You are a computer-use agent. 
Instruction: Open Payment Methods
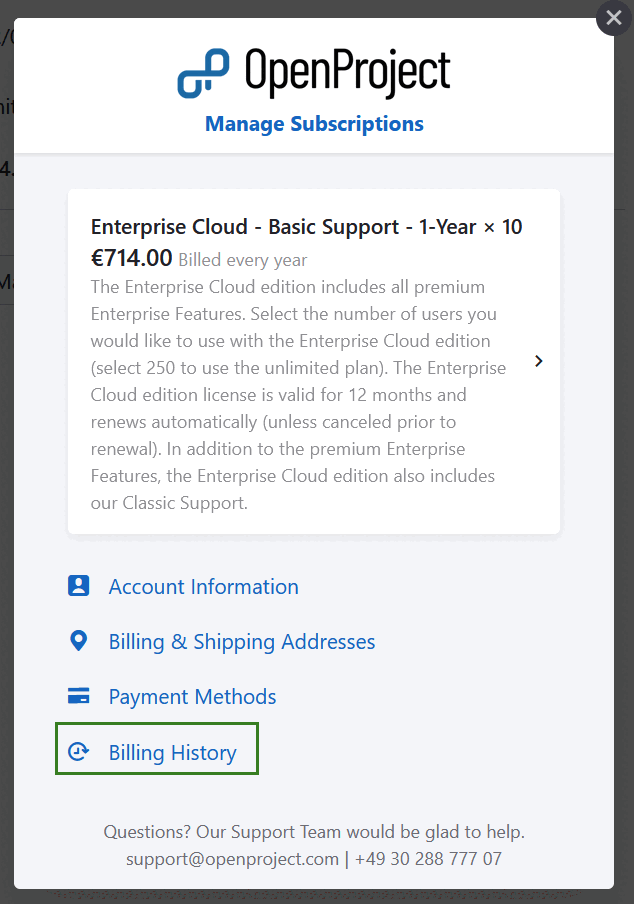pyautogui.click(x=192, y=697)
